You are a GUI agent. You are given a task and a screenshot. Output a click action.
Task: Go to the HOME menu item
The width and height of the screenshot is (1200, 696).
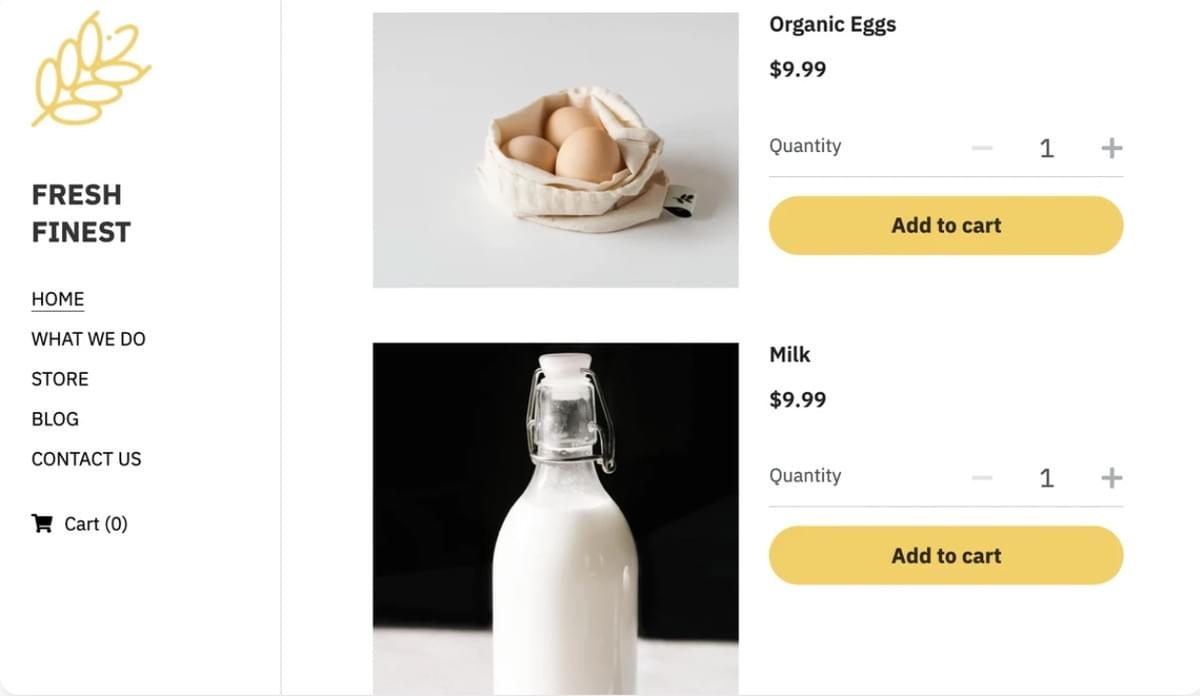58,299
